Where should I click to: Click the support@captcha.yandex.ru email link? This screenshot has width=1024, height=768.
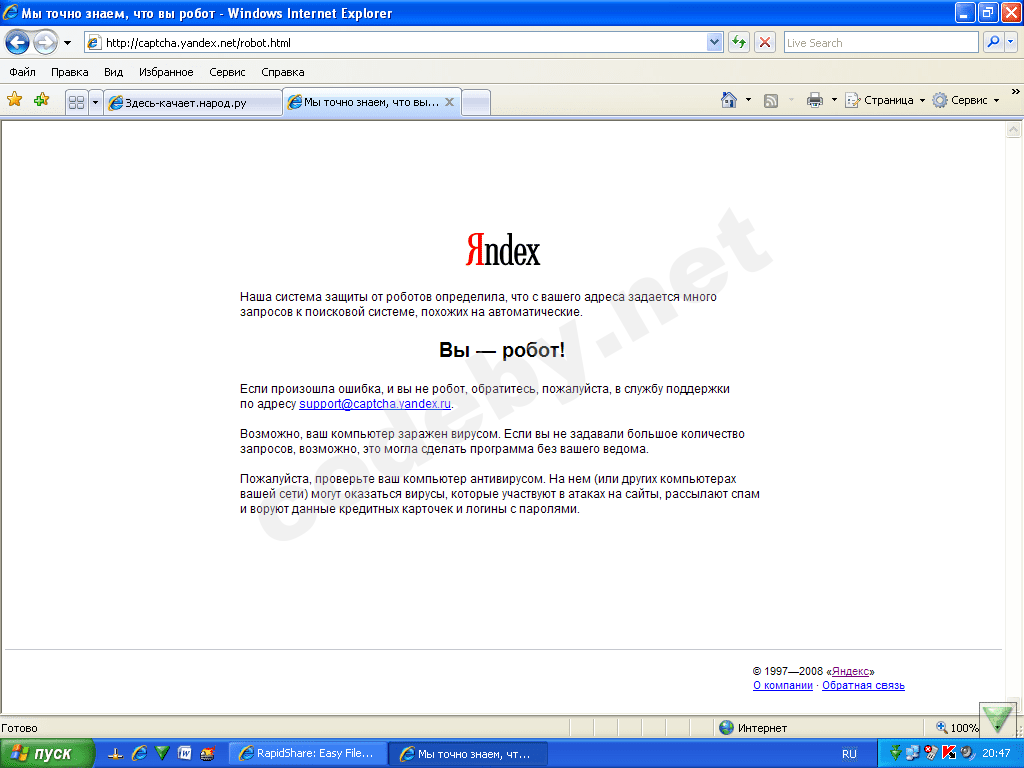pos(375,404)
